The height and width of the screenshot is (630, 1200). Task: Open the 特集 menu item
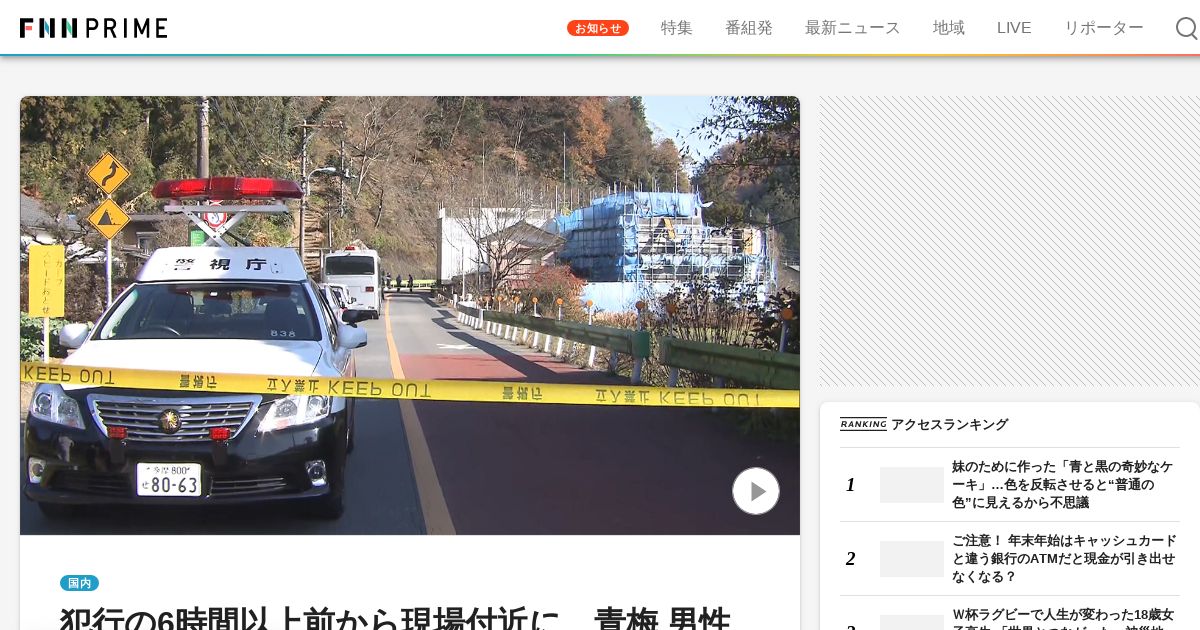coord(677,28)
